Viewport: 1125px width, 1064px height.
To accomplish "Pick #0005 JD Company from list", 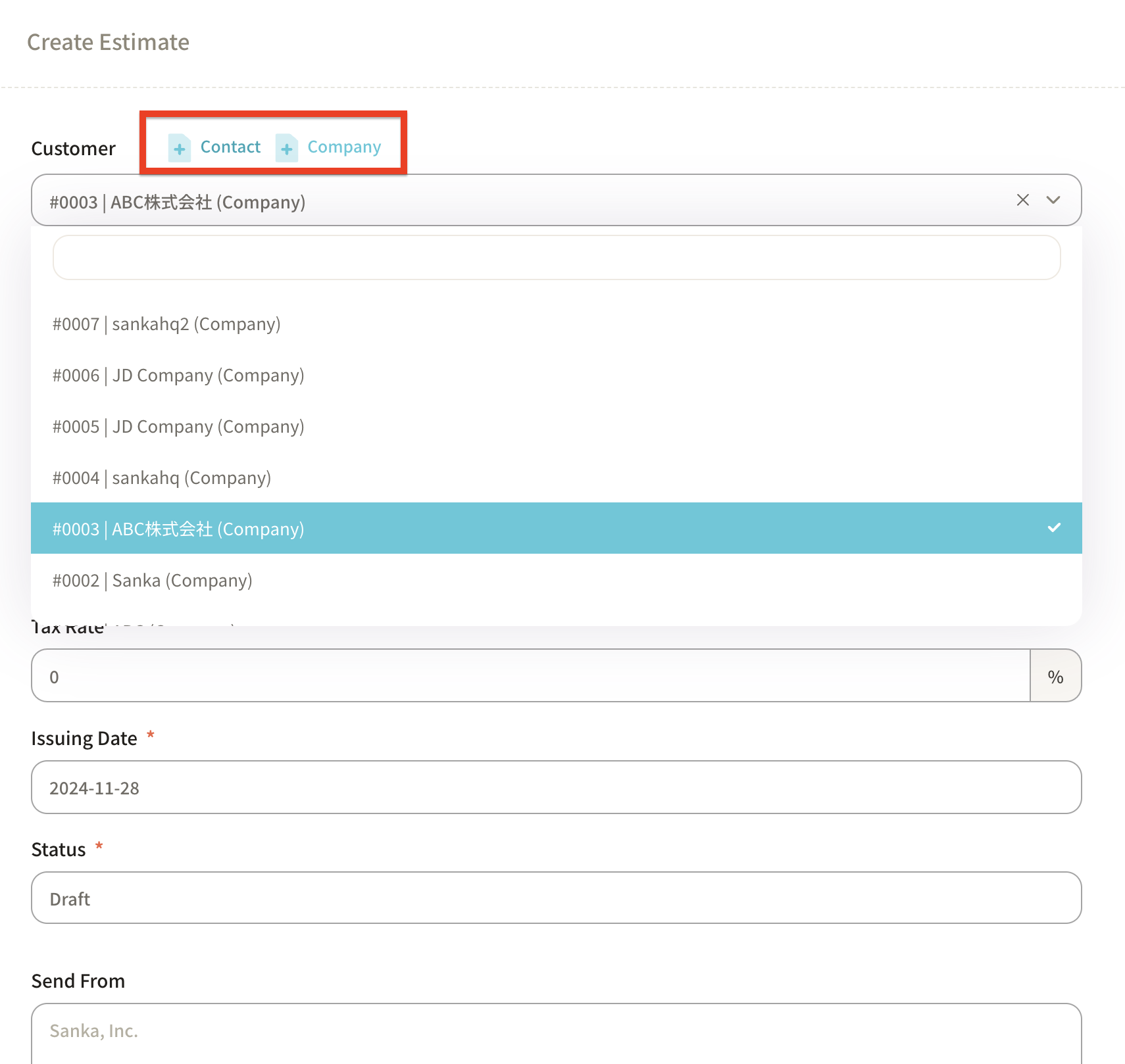I will (178, 427).
